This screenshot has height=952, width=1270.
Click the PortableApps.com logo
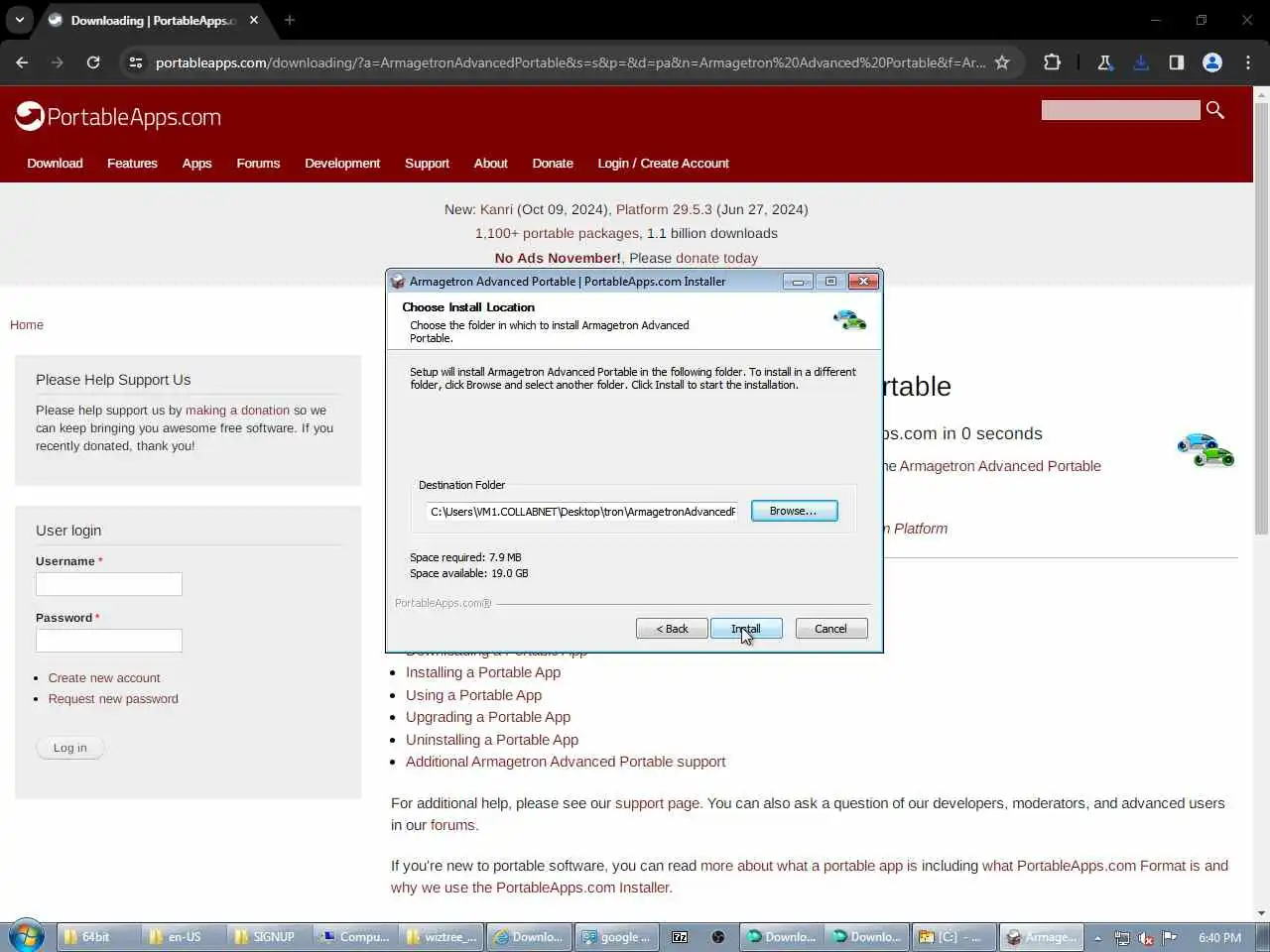pyautogui.click(x=118, y=117)
